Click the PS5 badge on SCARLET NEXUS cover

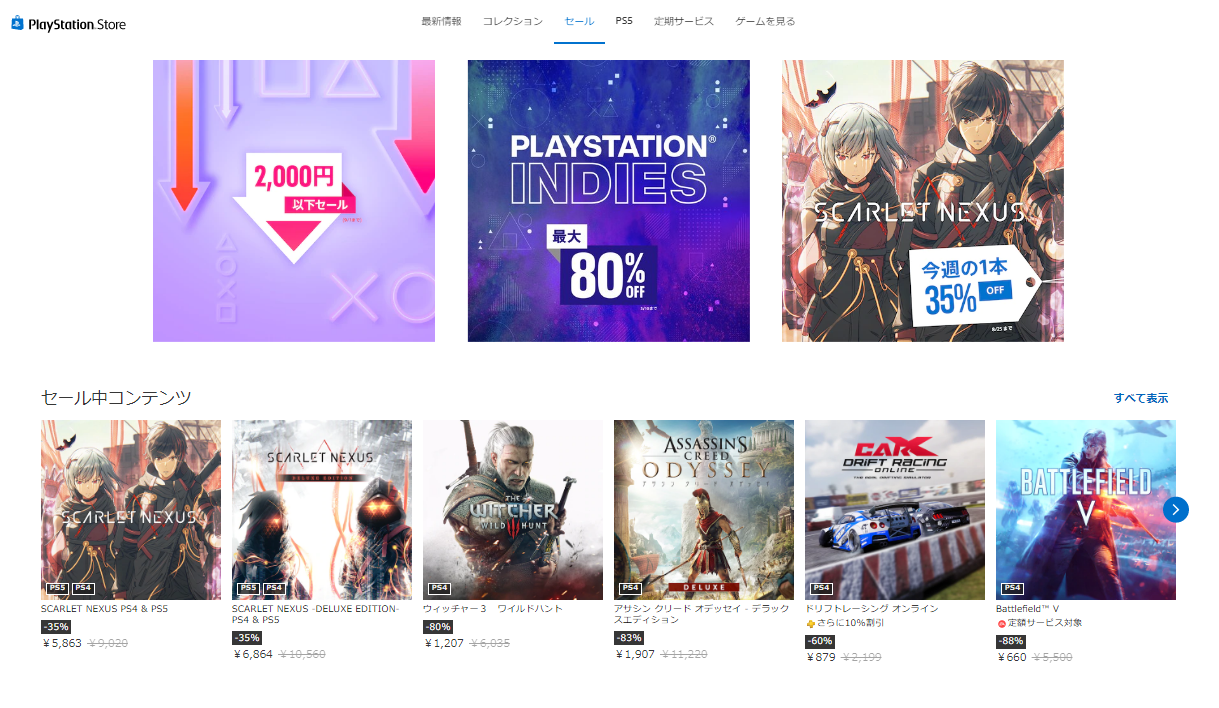(57, 588)
